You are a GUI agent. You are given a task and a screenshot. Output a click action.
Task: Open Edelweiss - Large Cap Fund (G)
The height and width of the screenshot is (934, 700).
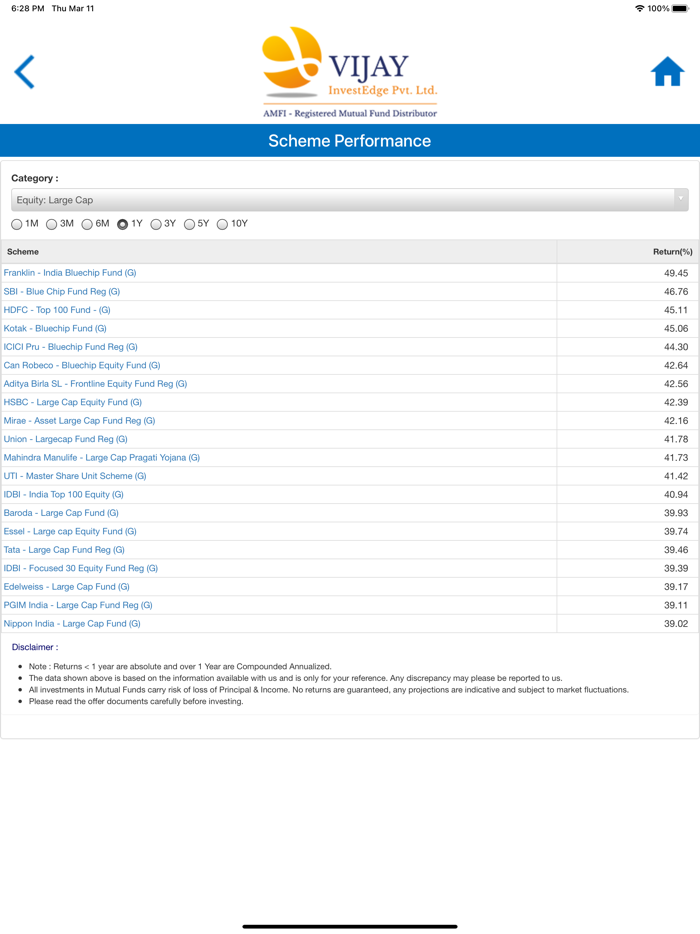(67, 587)
